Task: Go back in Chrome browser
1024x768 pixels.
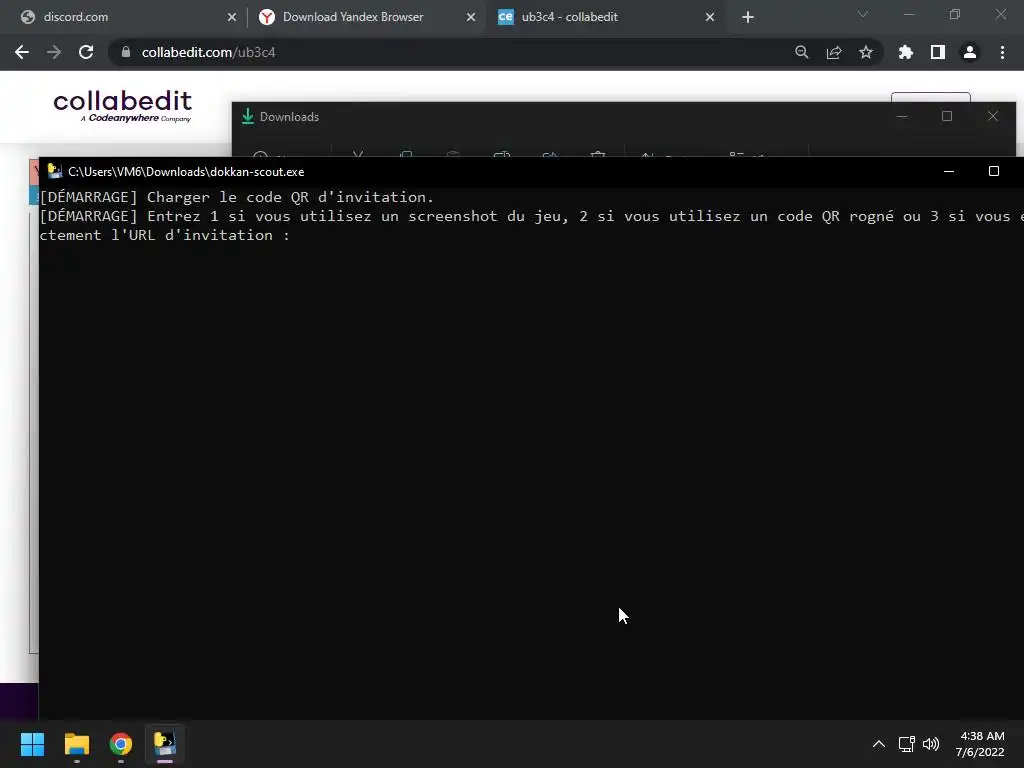Action: coord(22,52)
